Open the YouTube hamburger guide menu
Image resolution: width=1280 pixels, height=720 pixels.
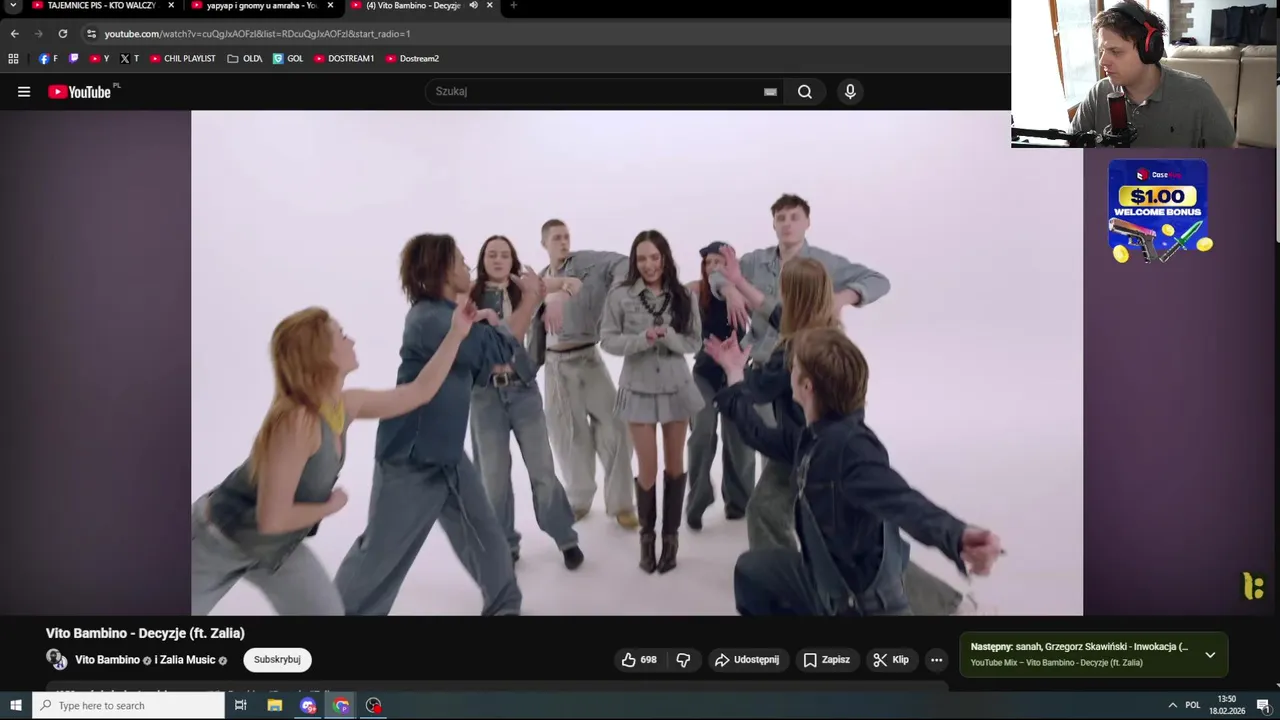pos(24,92)
